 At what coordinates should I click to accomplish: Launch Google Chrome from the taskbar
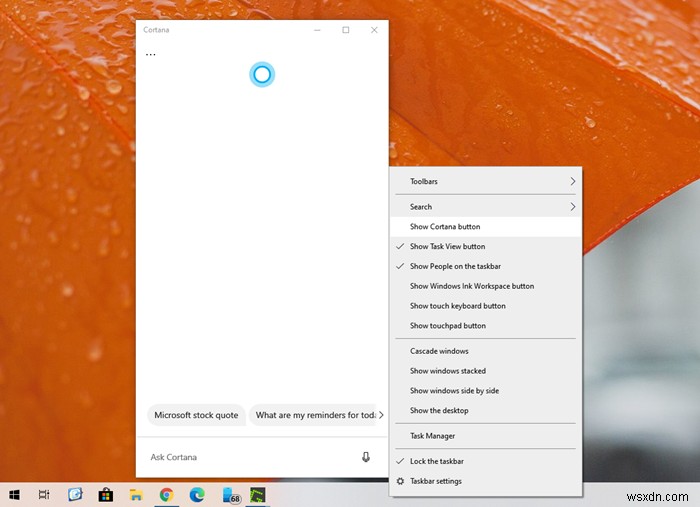[167, 495]
